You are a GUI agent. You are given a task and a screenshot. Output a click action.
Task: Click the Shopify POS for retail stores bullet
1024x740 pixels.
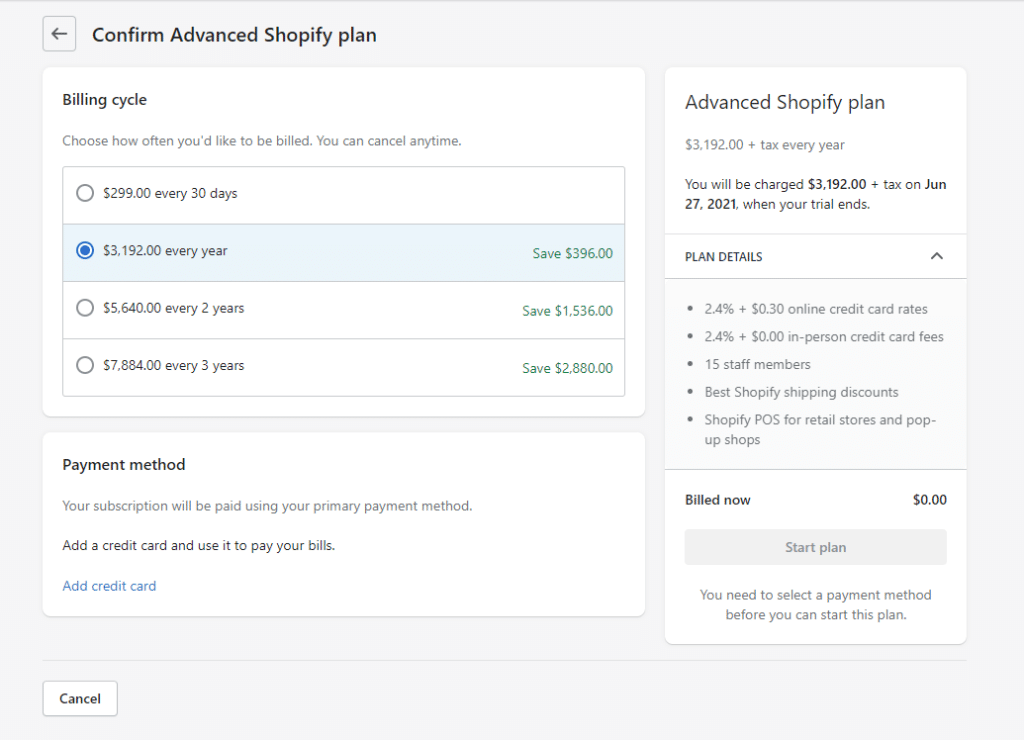[820, 429]
